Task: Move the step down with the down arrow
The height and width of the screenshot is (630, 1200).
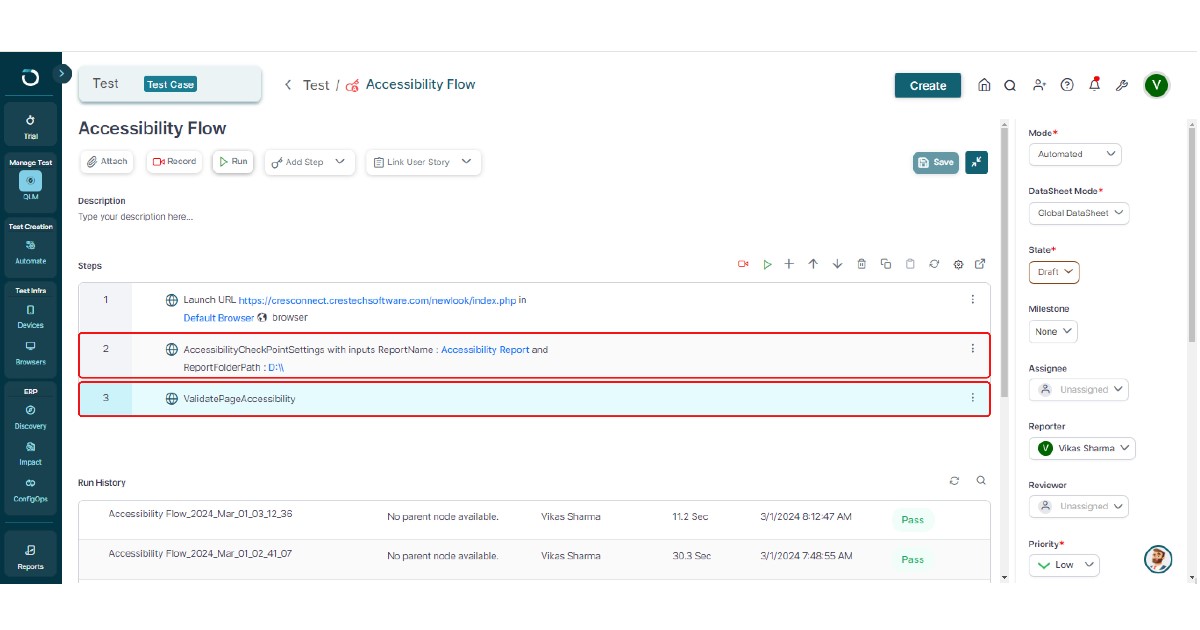Action: [837, 264]
